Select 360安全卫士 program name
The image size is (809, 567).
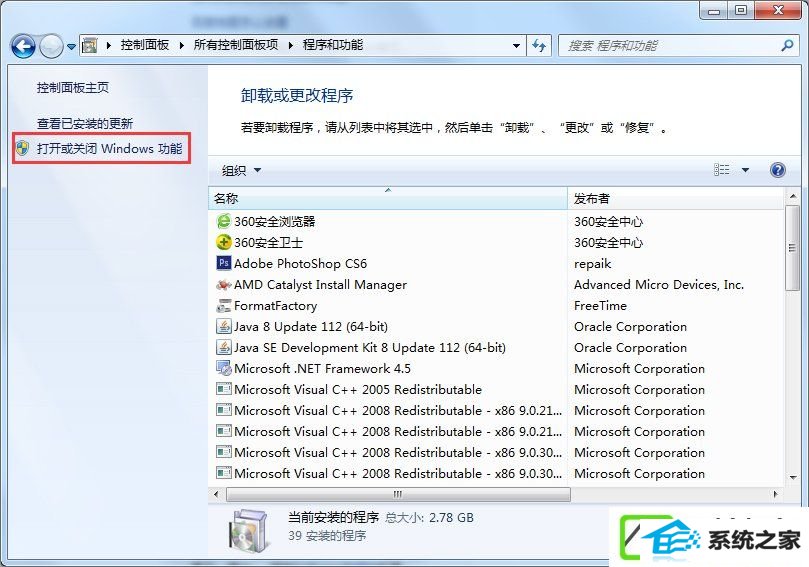coord(268,242)
